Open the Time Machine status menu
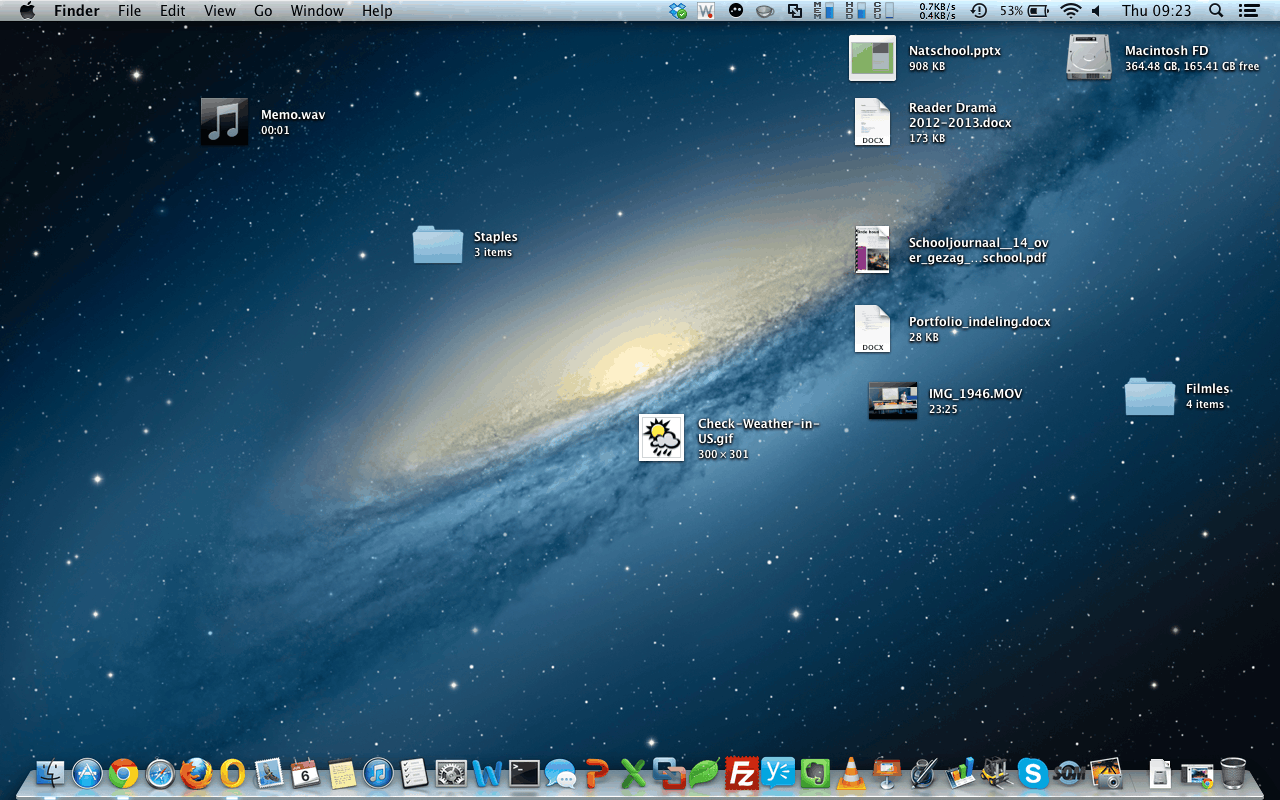The width and height of the screenshot is (1280, 800). [x=979, y=11]
